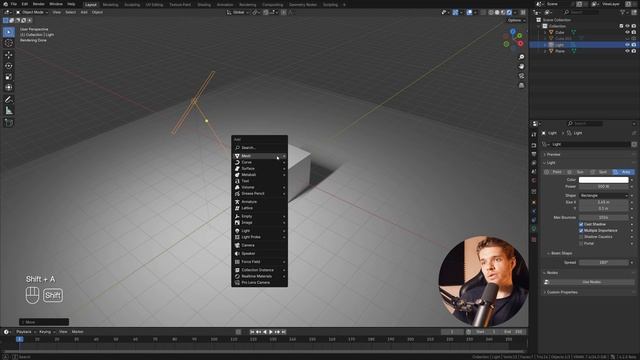Select the Annotate tool
The height and width of the screenshot is (360, 640).
9,100
